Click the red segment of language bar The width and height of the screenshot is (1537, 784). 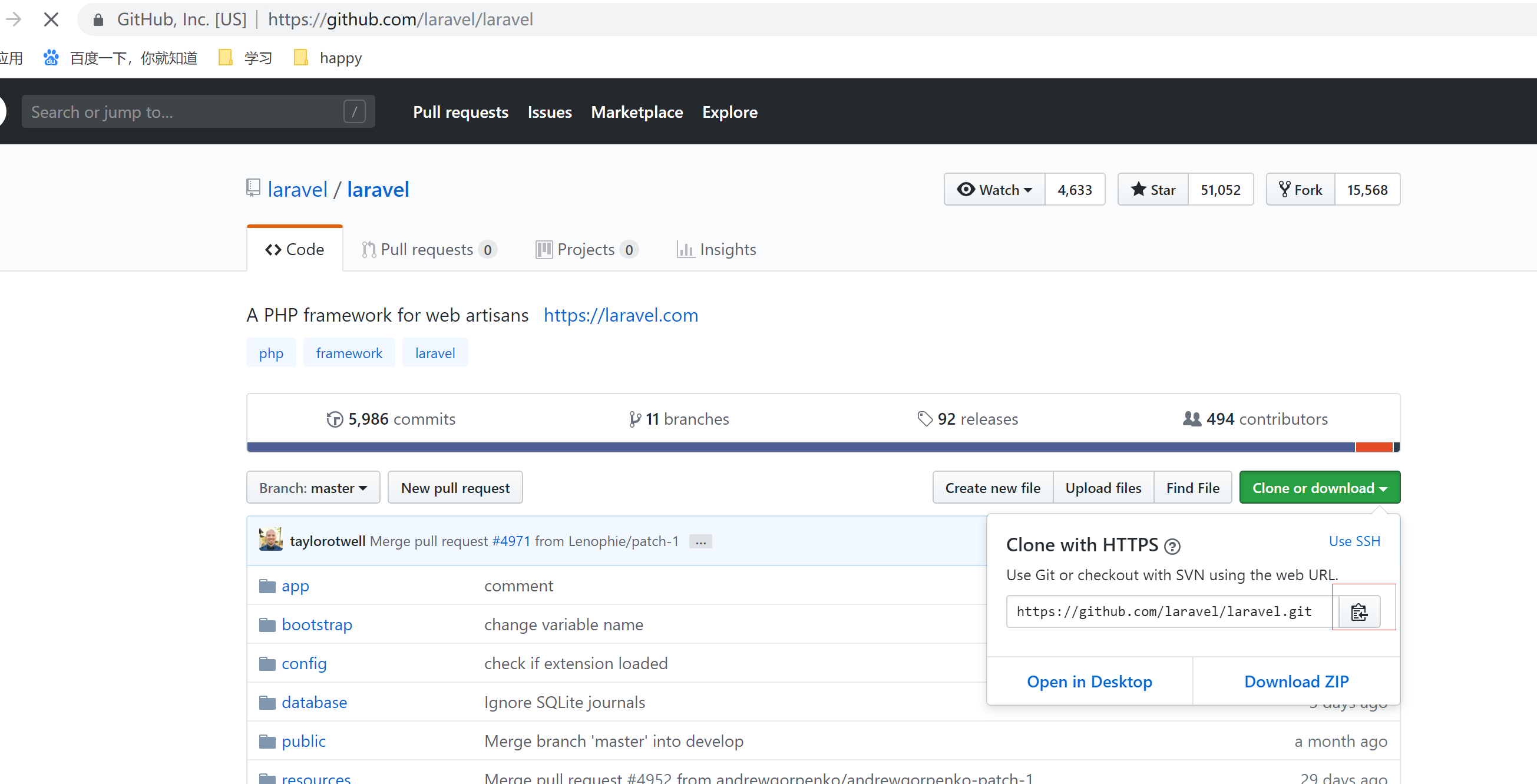click(1374, 447)
